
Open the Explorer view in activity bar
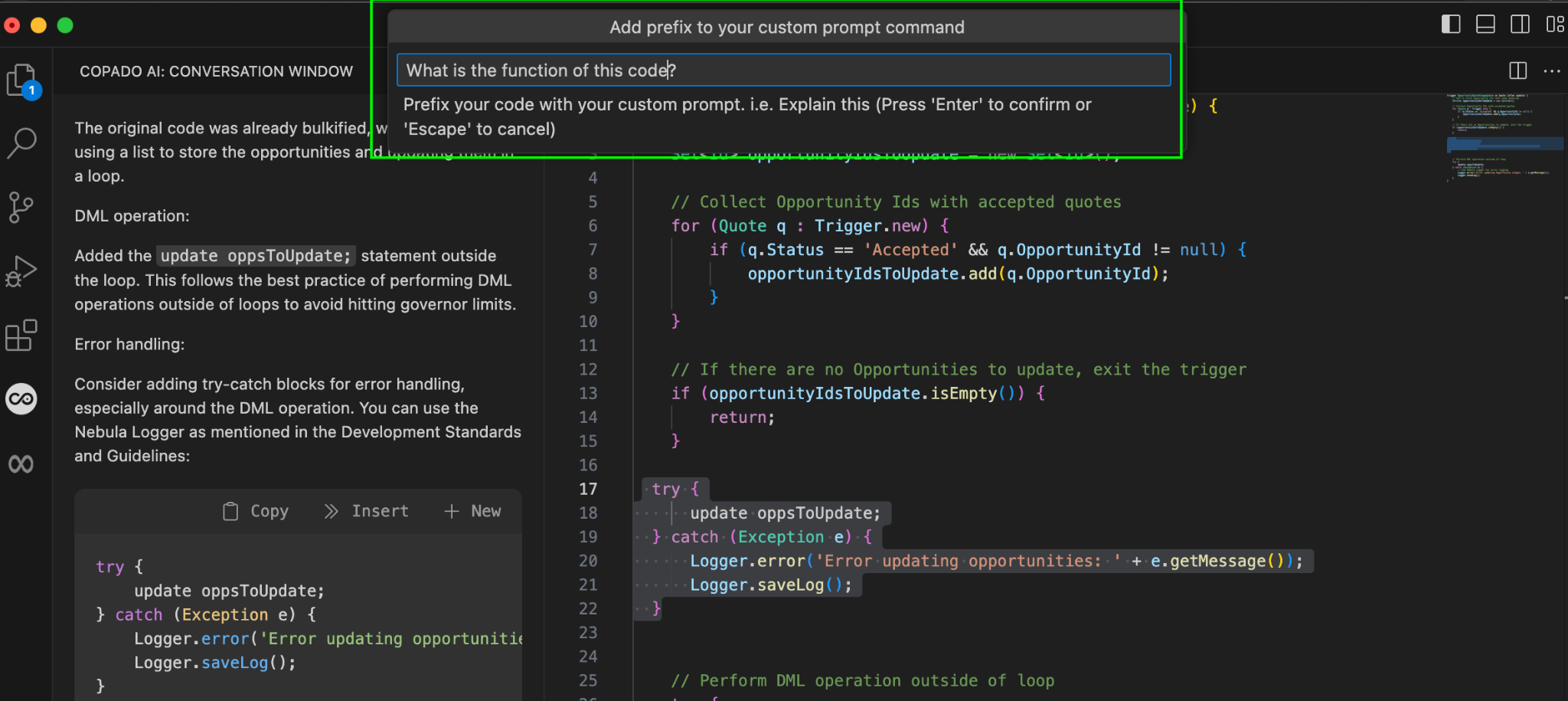coord(21,80)
